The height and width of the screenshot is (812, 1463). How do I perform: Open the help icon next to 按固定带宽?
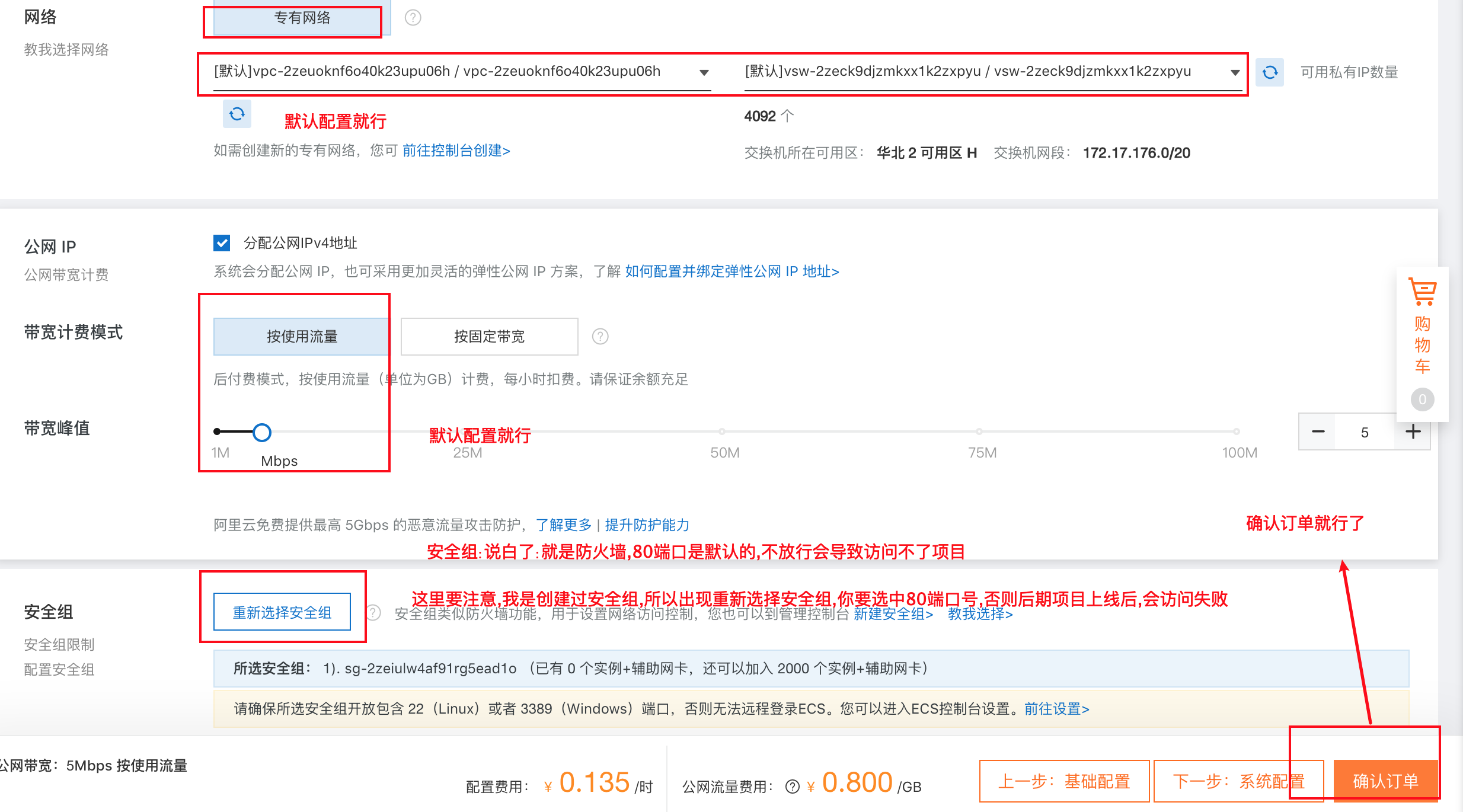(x=600, y=337)
